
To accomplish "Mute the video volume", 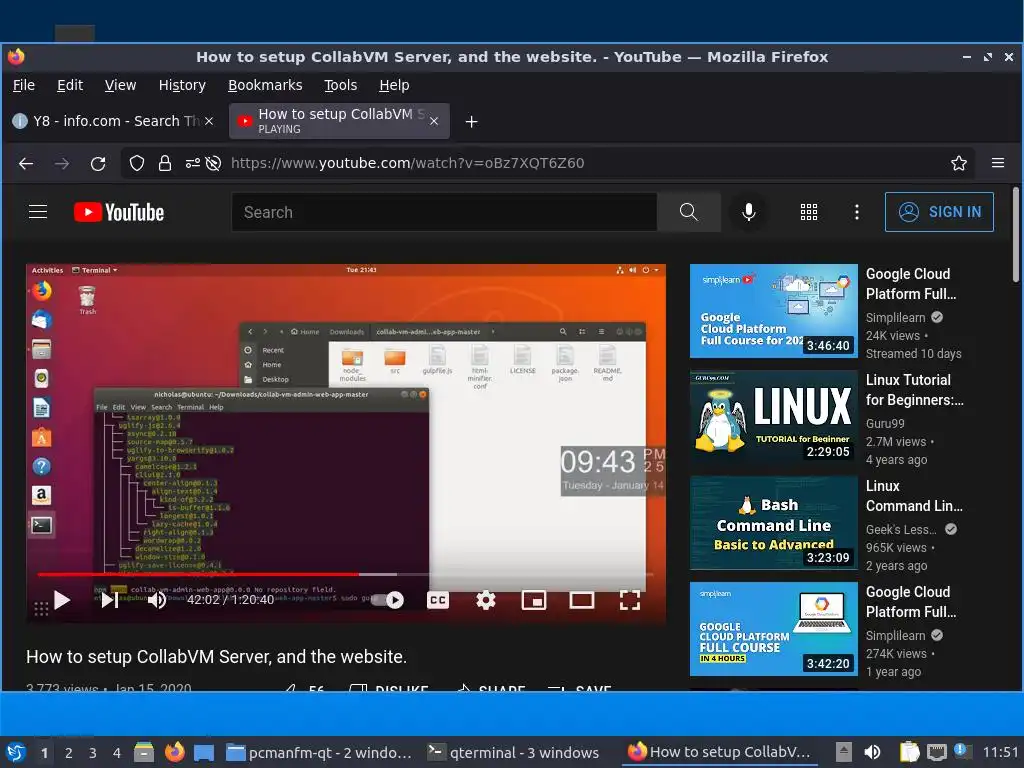I will pyautogui.click(x=157, y=600).
